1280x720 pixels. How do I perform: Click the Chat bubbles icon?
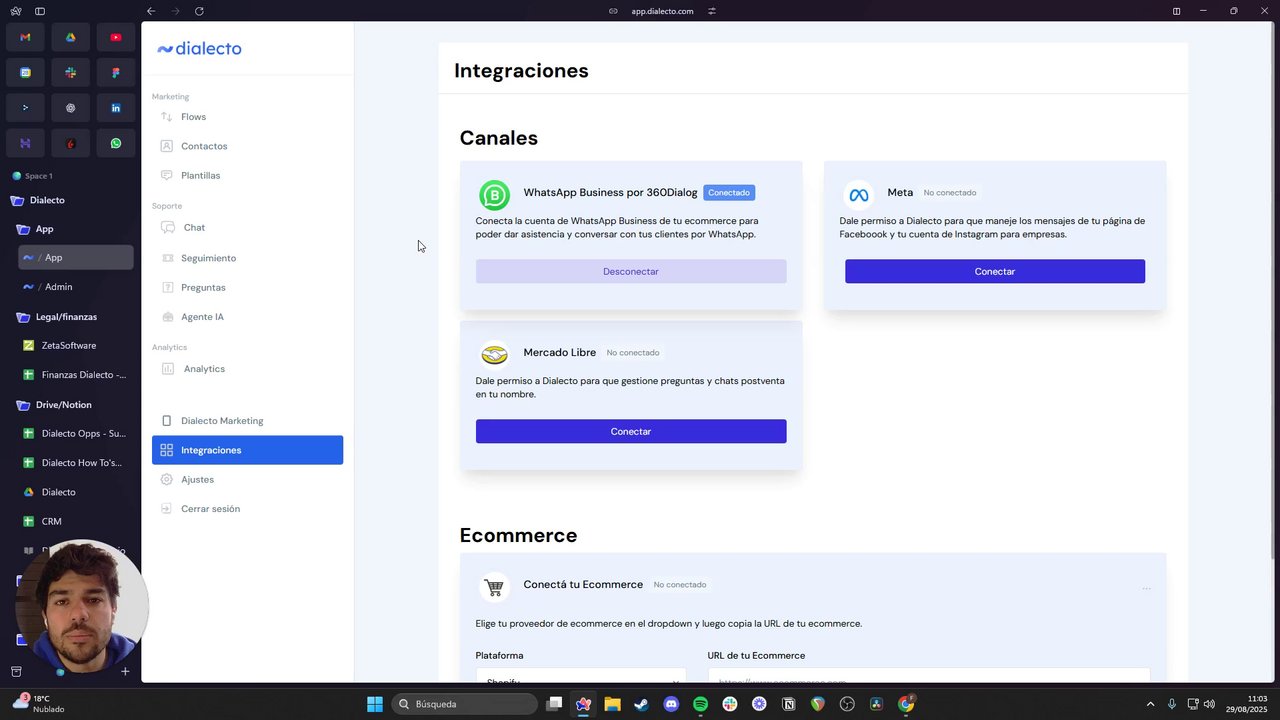tap(168, 228)
